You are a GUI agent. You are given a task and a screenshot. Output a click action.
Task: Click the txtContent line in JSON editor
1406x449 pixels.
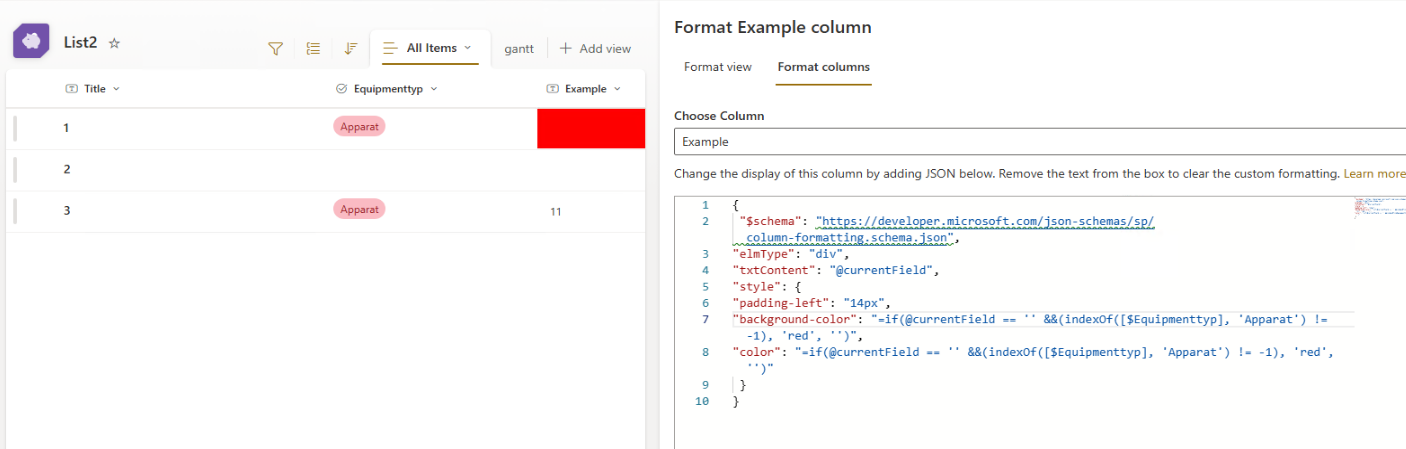(x=836, y=270)
